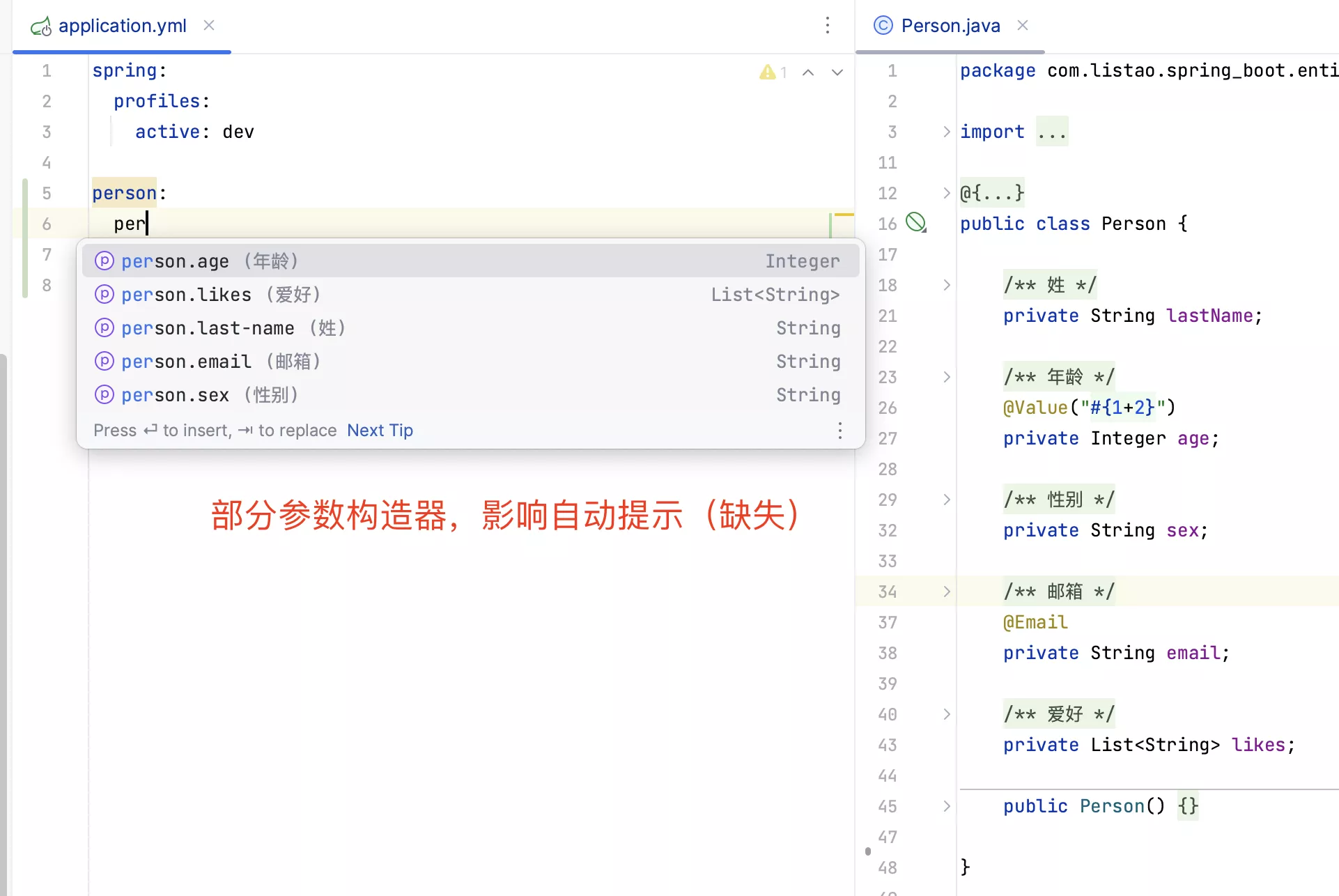Click 'active: dev' line in yml
Screen dimensions: 1339x896
pos(194,132)
